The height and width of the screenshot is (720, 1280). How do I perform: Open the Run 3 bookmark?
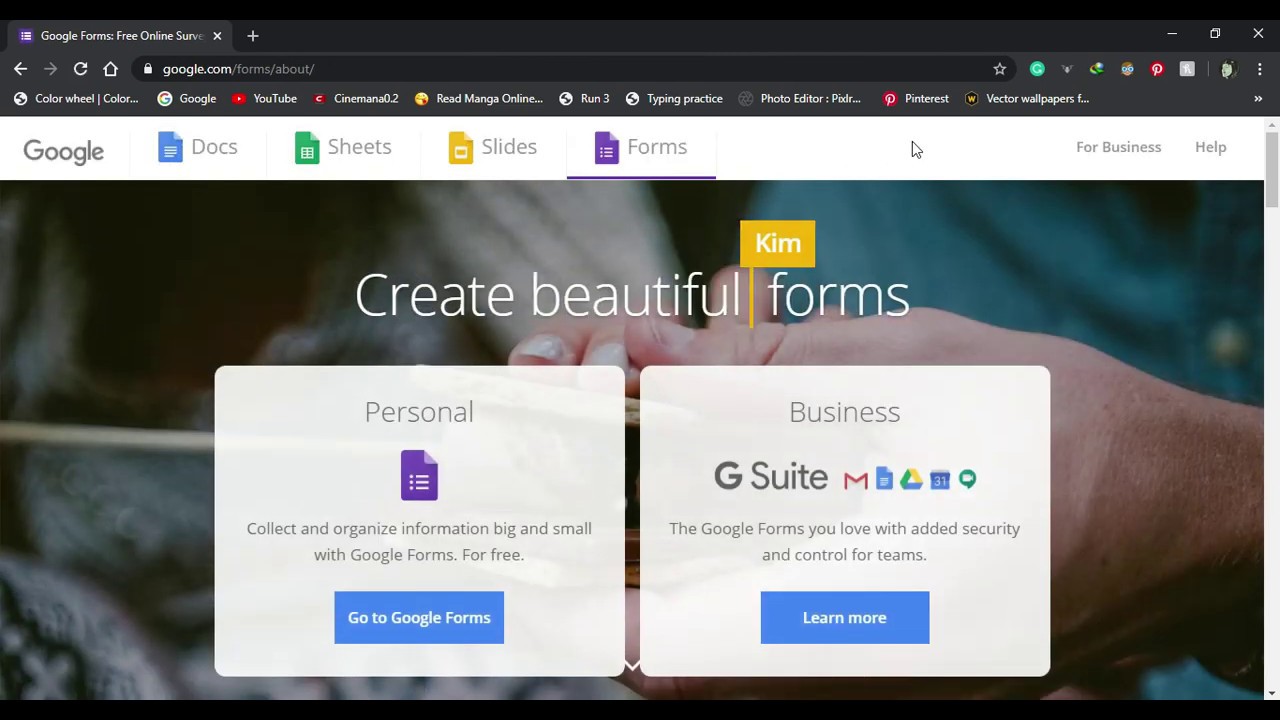pos(584,99)
